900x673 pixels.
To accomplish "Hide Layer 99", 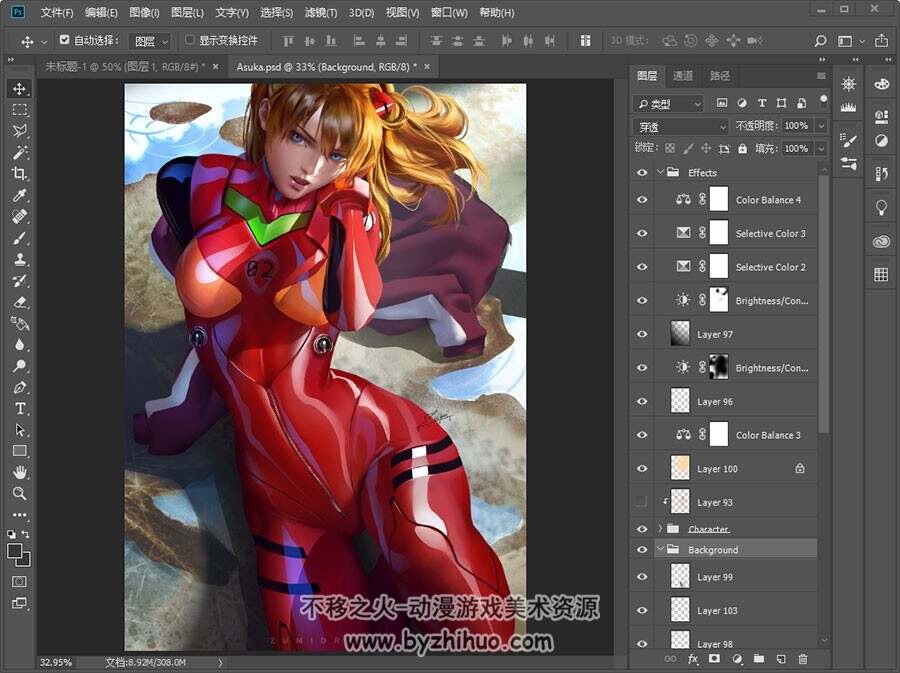I will (642, 577).
